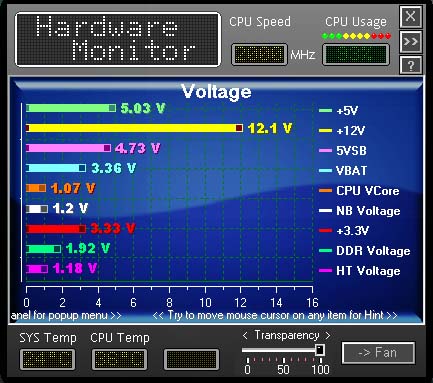Switch to the Fan panel
Image resolution: width=433 pixels, height=383 pixels.
pyautogui.click(x=378, y=353)
